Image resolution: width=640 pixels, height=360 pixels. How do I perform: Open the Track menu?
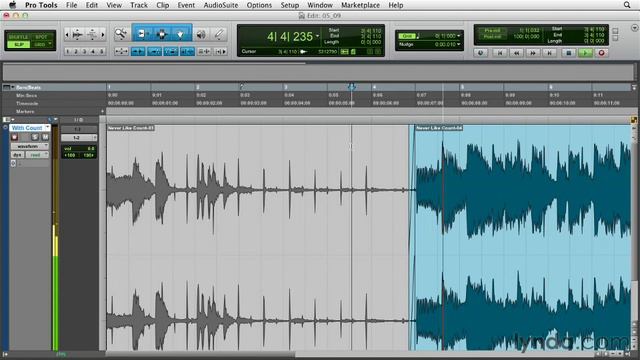pyautogui.click(x=139, y=5)
